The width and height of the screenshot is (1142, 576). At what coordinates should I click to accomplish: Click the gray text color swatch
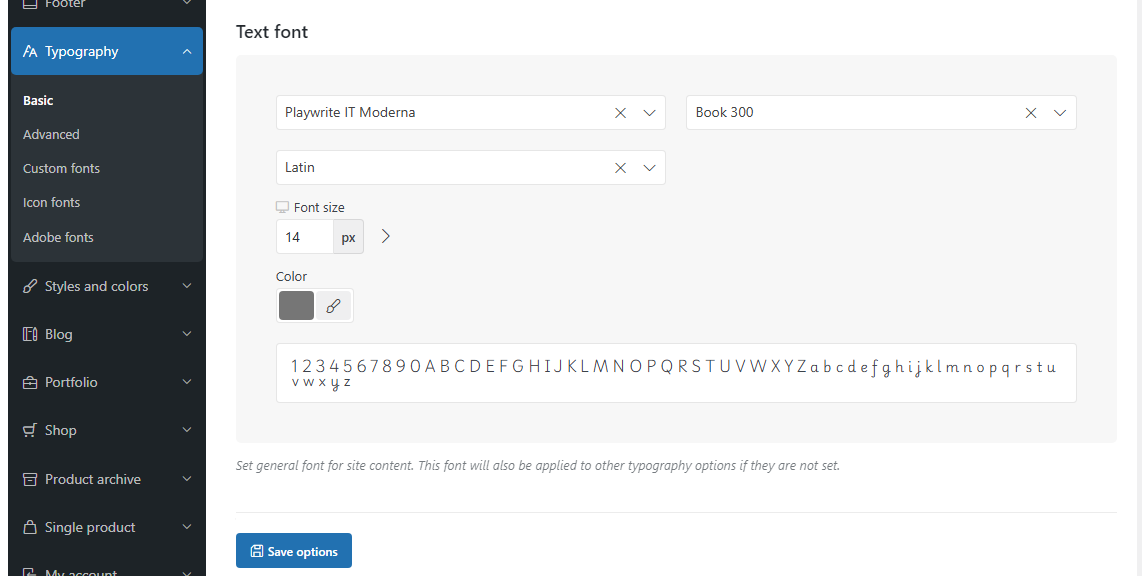[296, 306]
